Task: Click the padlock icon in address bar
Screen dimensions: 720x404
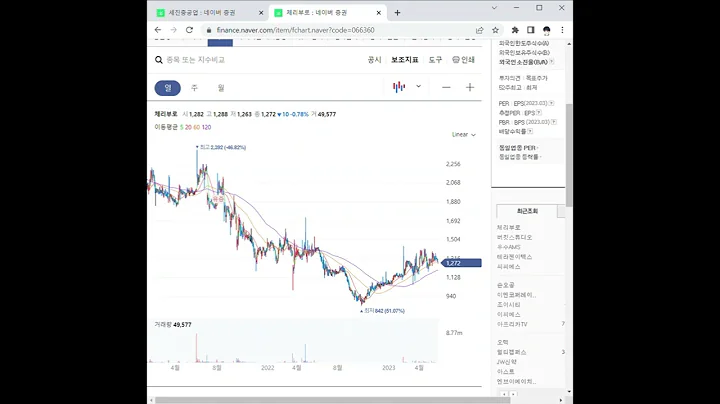Action: pos(209,30)
